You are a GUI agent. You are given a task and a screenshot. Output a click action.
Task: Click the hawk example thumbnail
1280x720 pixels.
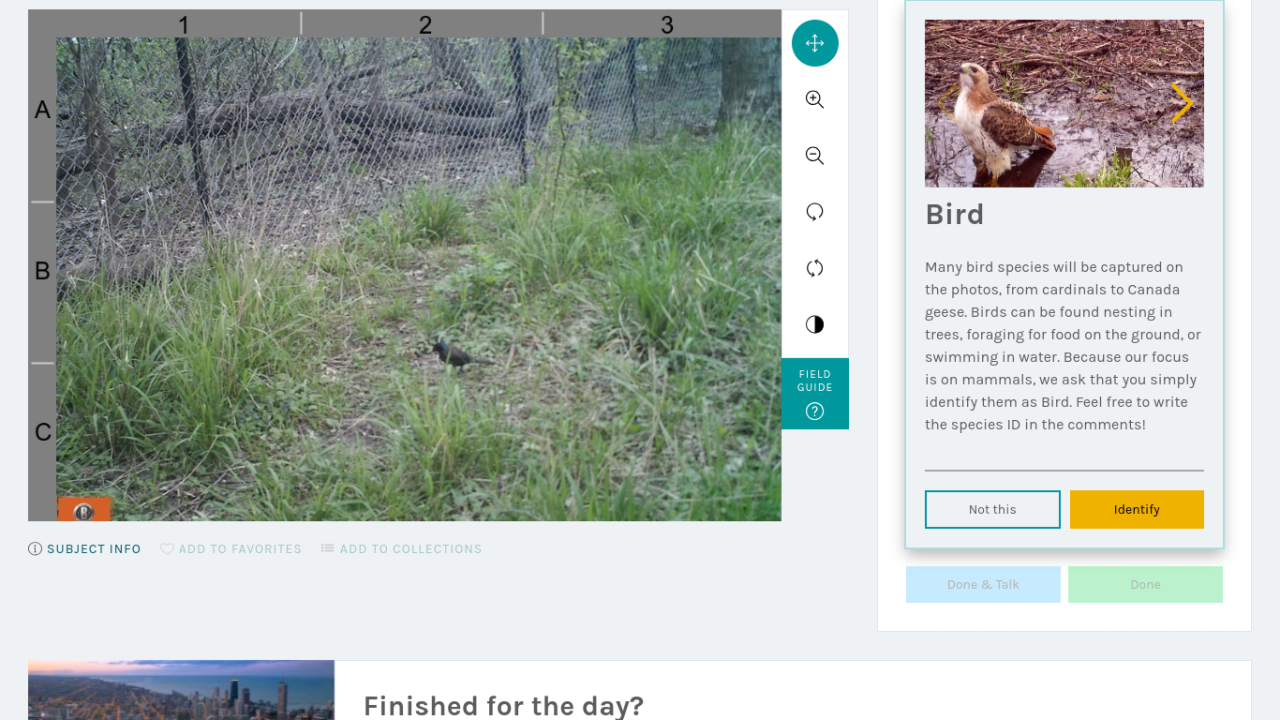(x=1064, y=103)
